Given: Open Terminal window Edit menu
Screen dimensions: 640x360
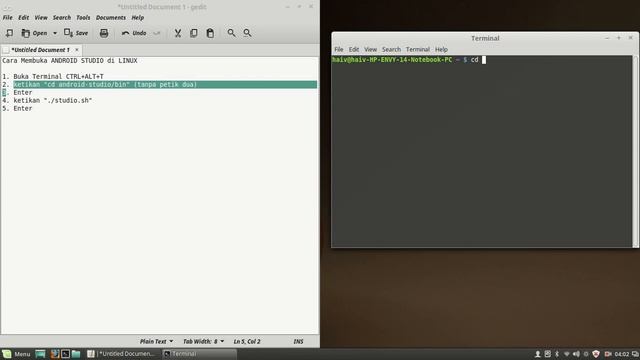Looking at the screenshot, I should 354,49.
